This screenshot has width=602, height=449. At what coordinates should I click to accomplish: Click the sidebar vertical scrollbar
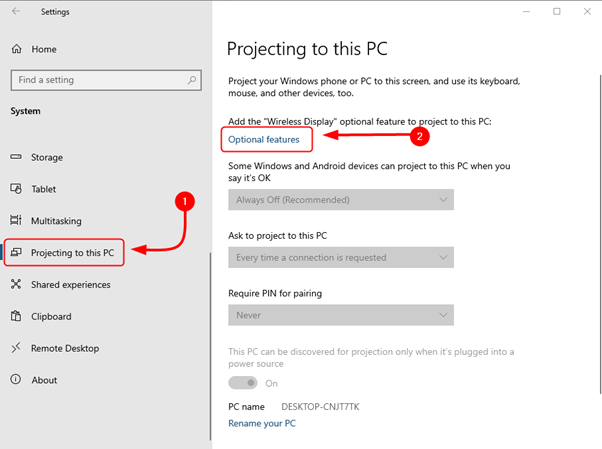coord(210,340)
